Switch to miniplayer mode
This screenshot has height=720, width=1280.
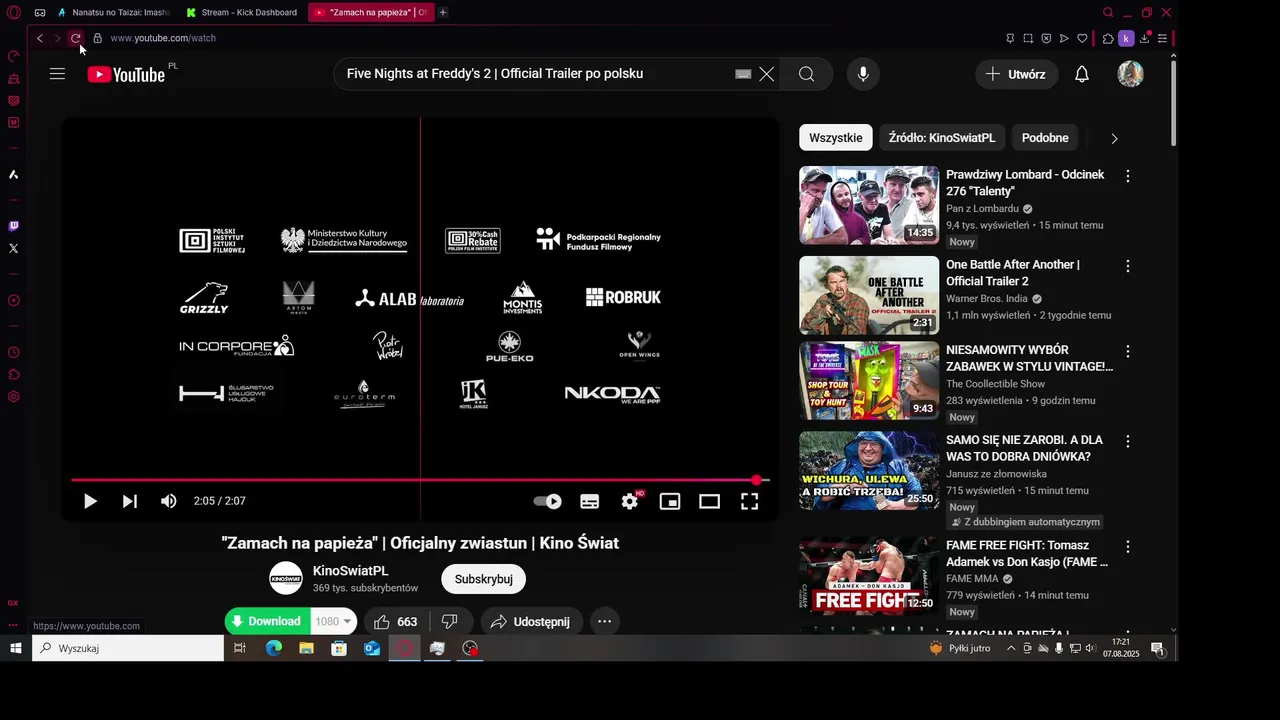(x=670, y=501)
